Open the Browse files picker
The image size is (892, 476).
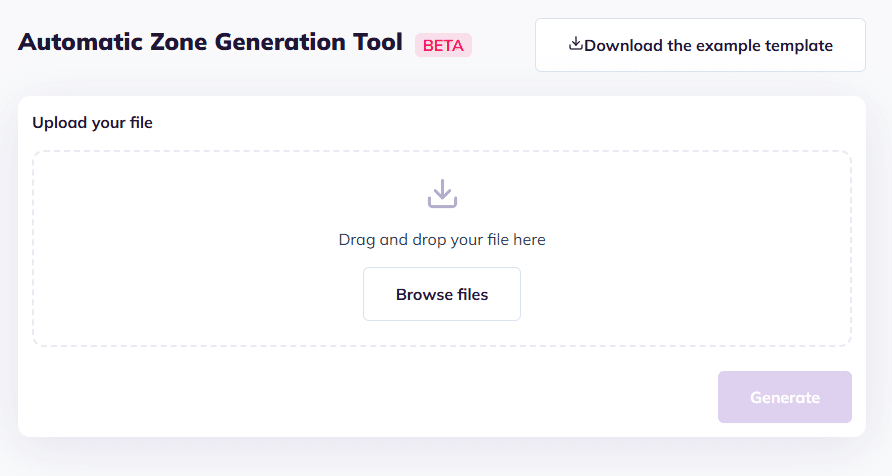442,294
